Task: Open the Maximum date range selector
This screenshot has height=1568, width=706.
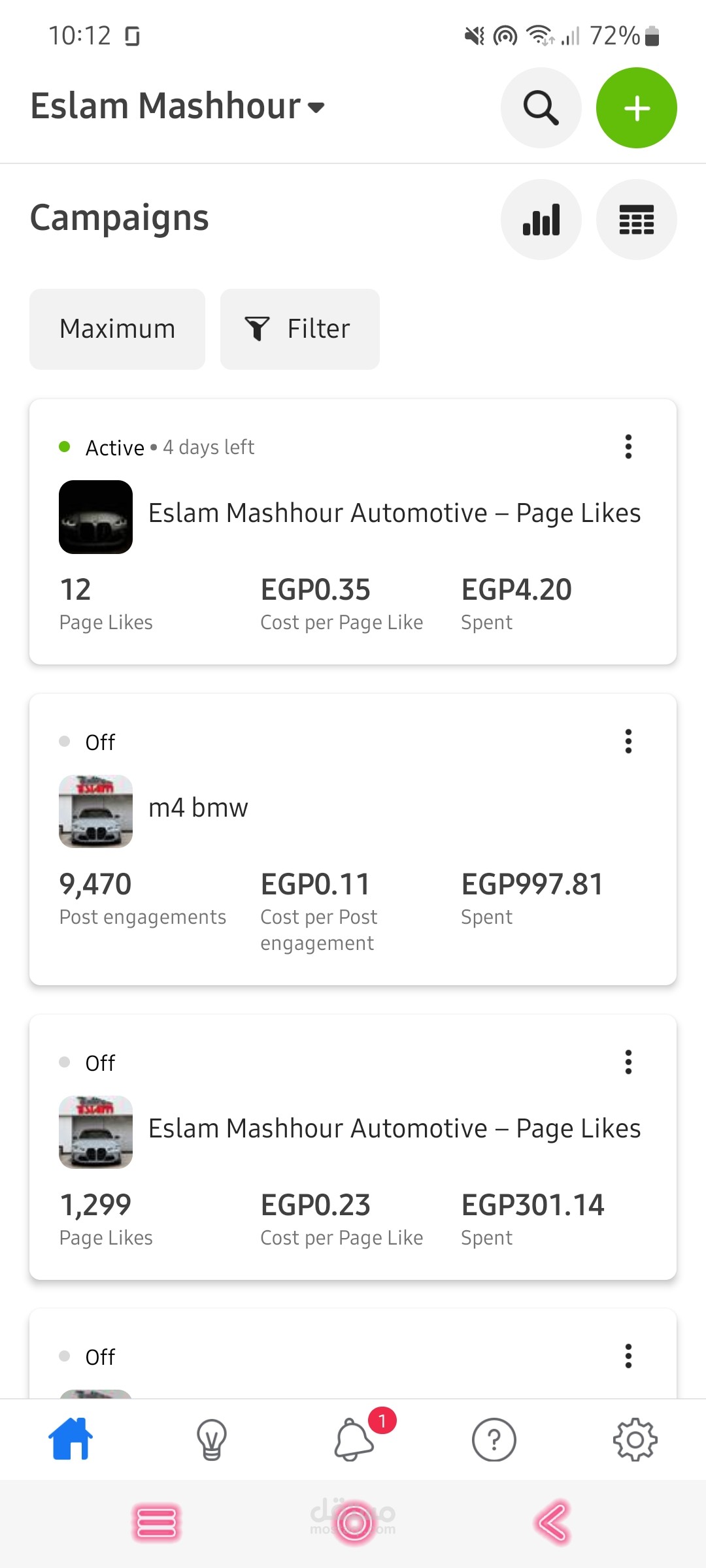Action: (118, 329)
